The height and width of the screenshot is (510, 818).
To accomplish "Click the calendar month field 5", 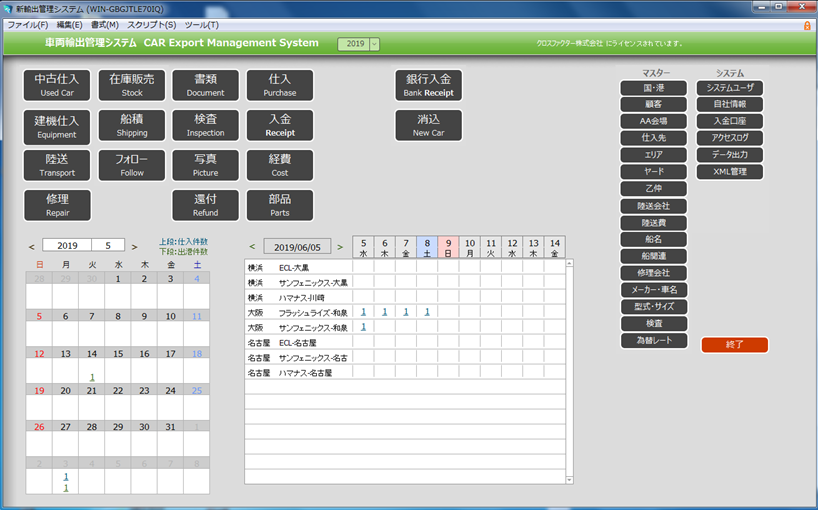I will pyautogui.click(x=108, y=245).
